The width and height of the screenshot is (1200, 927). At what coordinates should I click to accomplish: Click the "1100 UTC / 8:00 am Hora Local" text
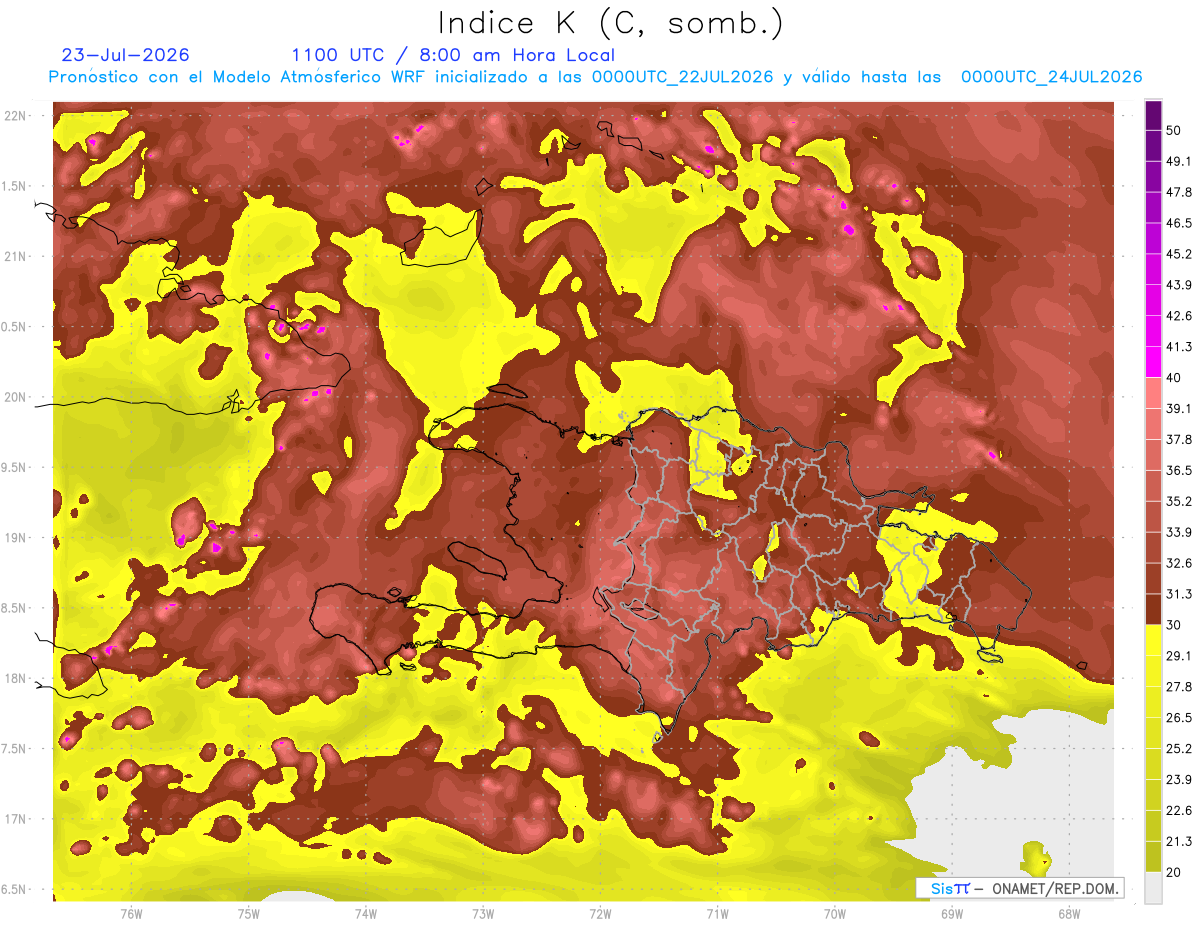[453, 55]
